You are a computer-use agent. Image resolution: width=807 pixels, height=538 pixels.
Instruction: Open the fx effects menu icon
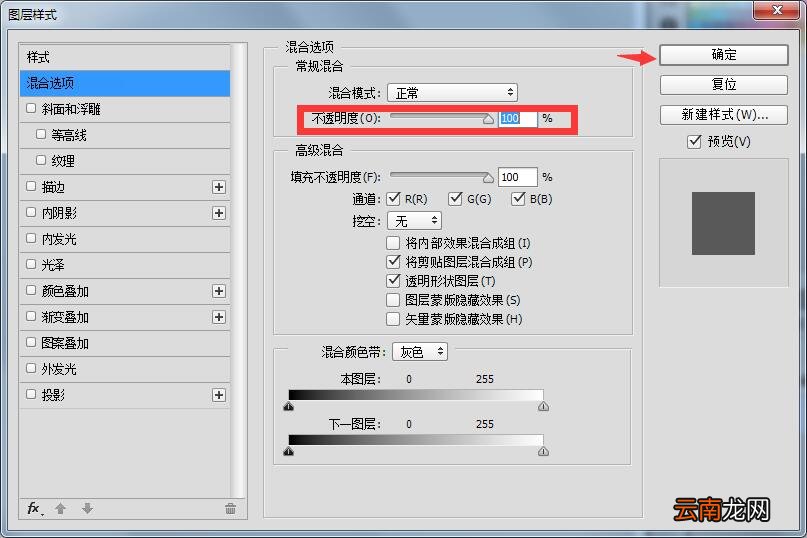(x=34, y=509)
